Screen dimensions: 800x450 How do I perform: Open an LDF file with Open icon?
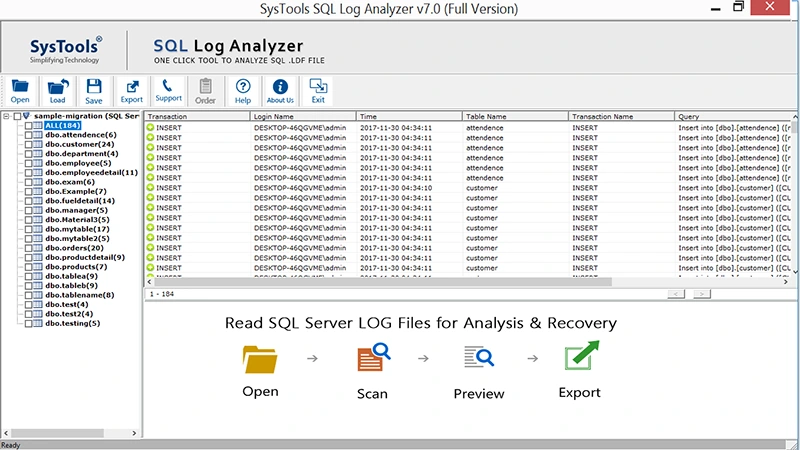(x=20, y=91)
